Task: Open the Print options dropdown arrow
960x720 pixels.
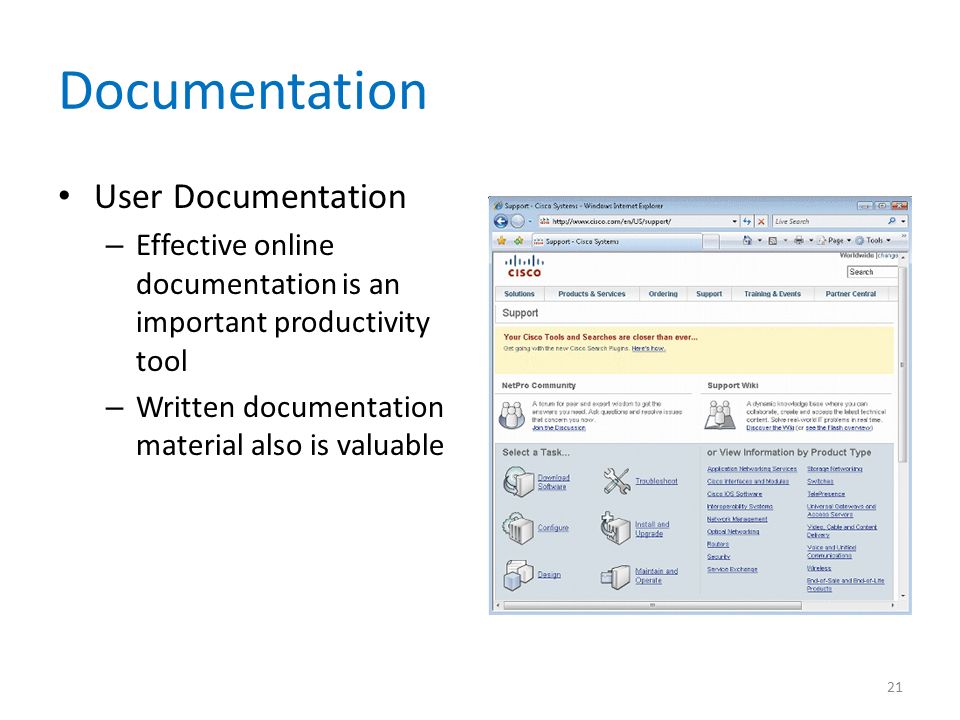Action: (x=811, y=241)
